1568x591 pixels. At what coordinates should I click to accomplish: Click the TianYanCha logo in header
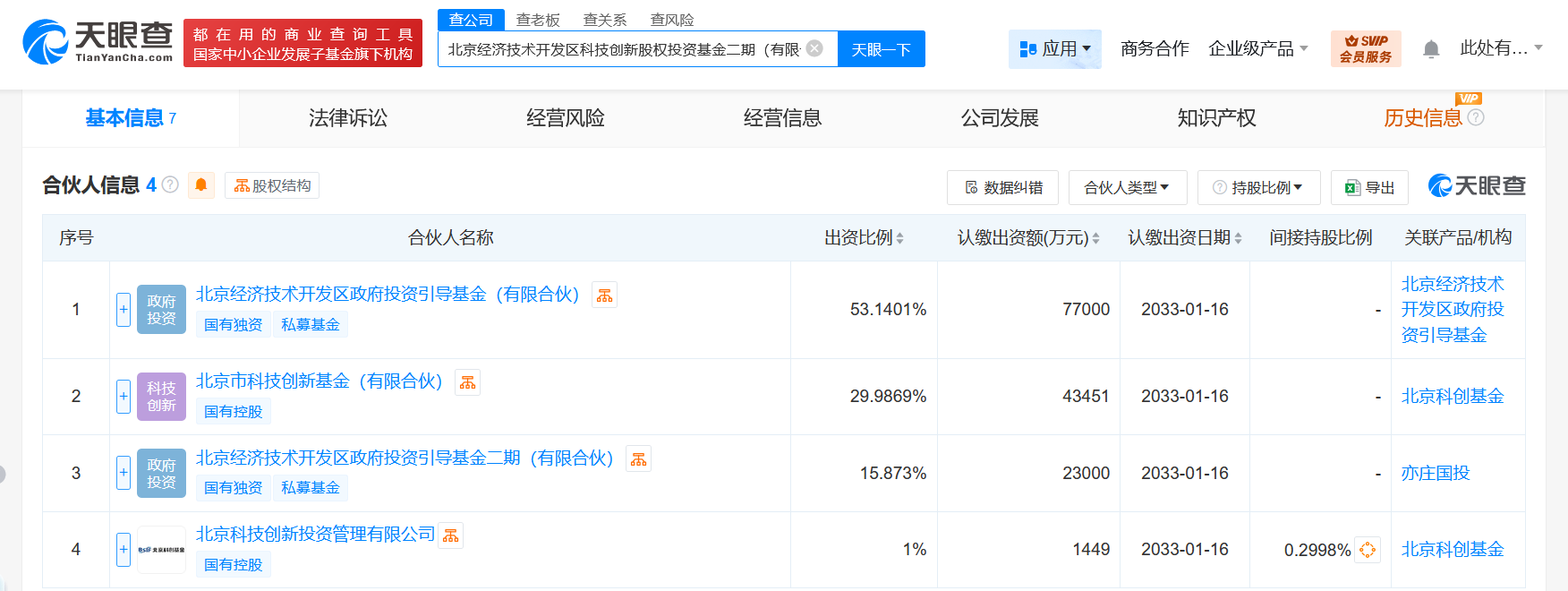[98, 42]
